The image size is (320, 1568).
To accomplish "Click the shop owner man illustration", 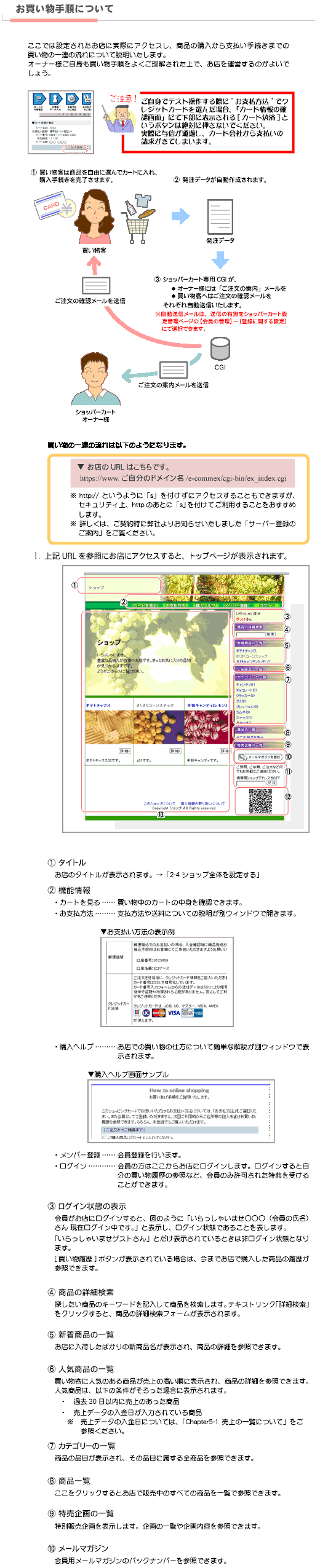I will (x=95, y=377).
